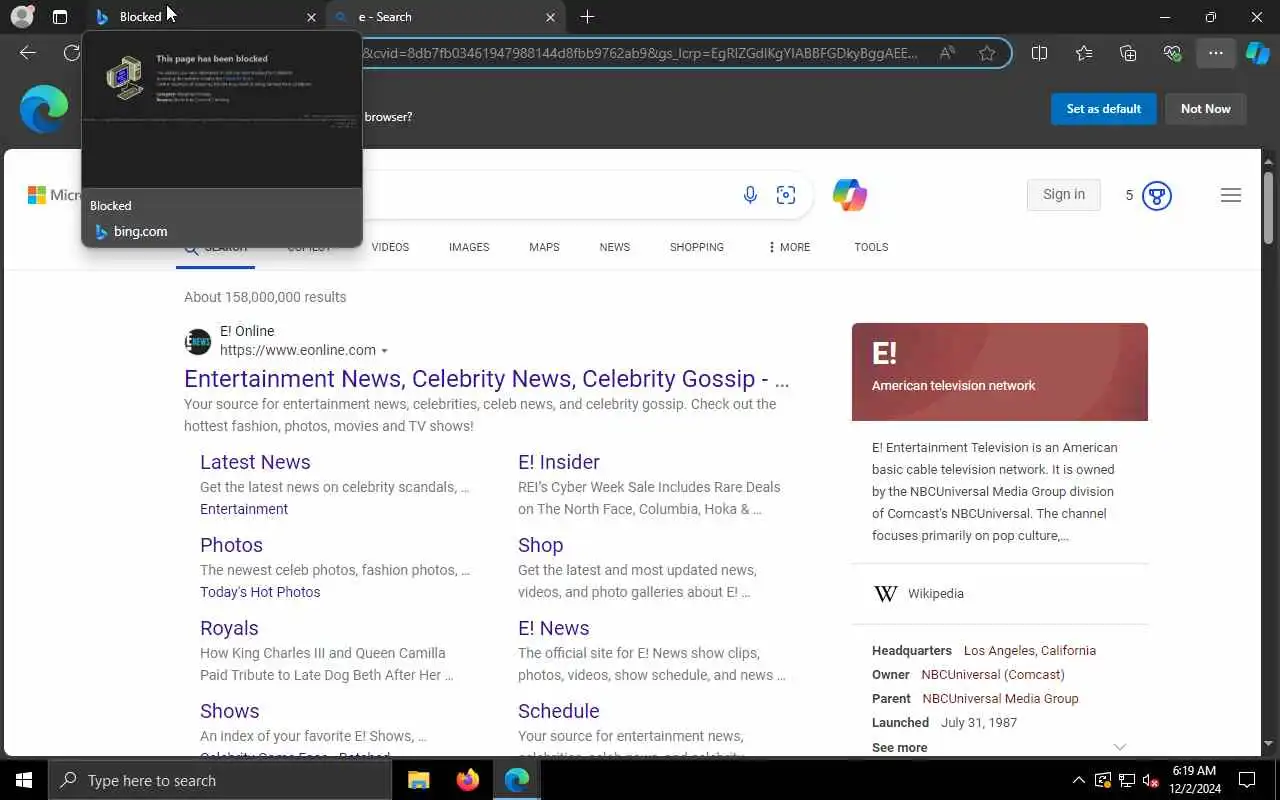Open the Windows notification center icon
Viewport: 1280px width, 800px height.
click(x=1247, y=780)
